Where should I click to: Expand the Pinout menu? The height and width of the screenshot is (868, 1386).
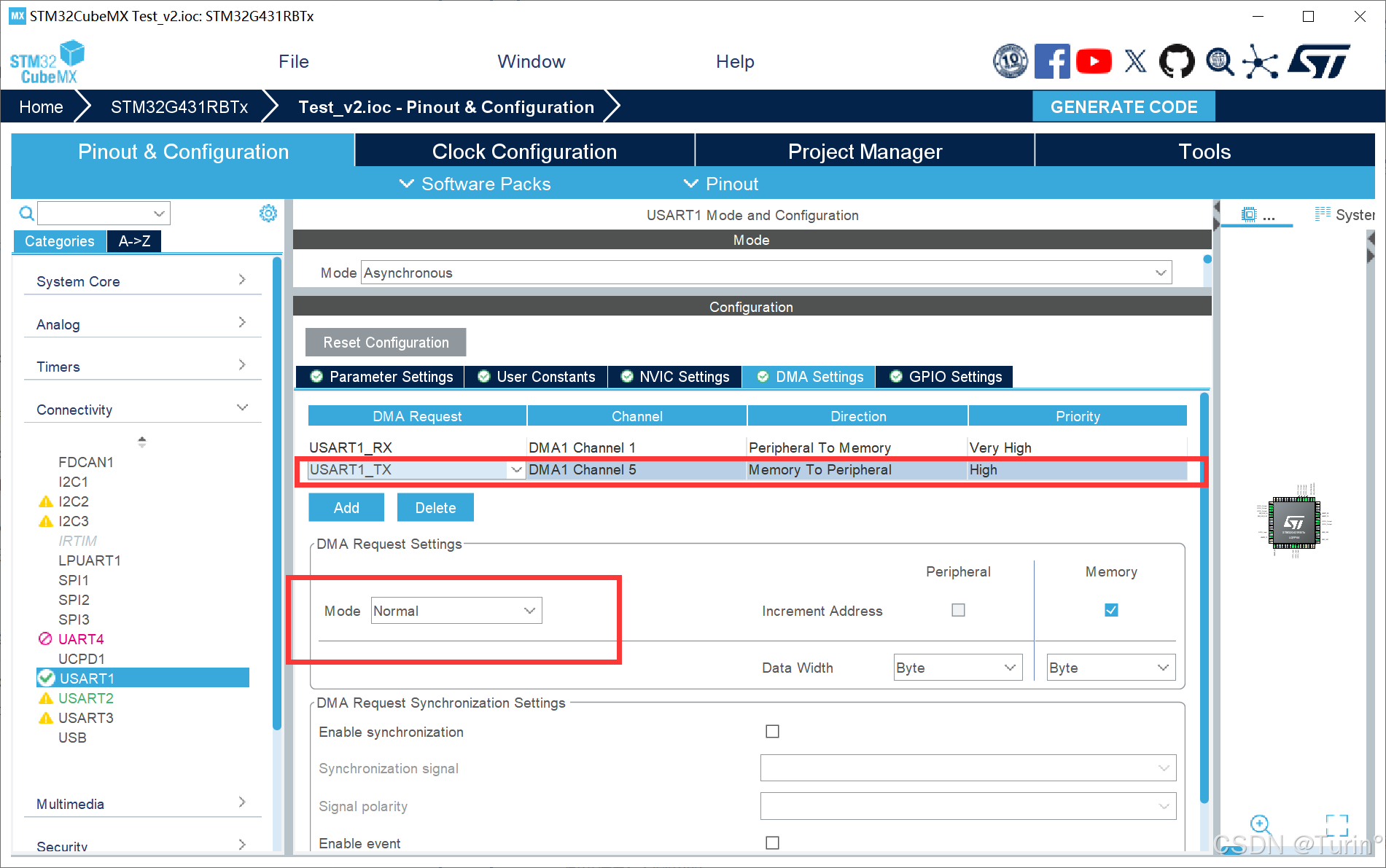[x=721, y=184]
